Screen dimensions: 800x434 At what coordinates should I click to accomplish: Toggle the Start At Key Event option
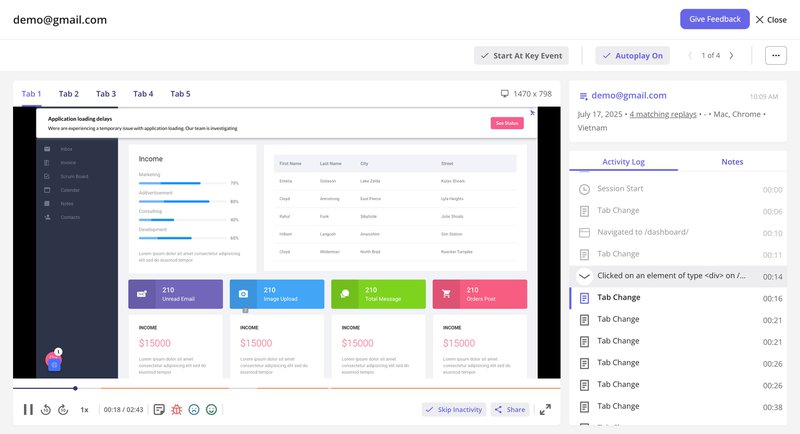[521, 56]
